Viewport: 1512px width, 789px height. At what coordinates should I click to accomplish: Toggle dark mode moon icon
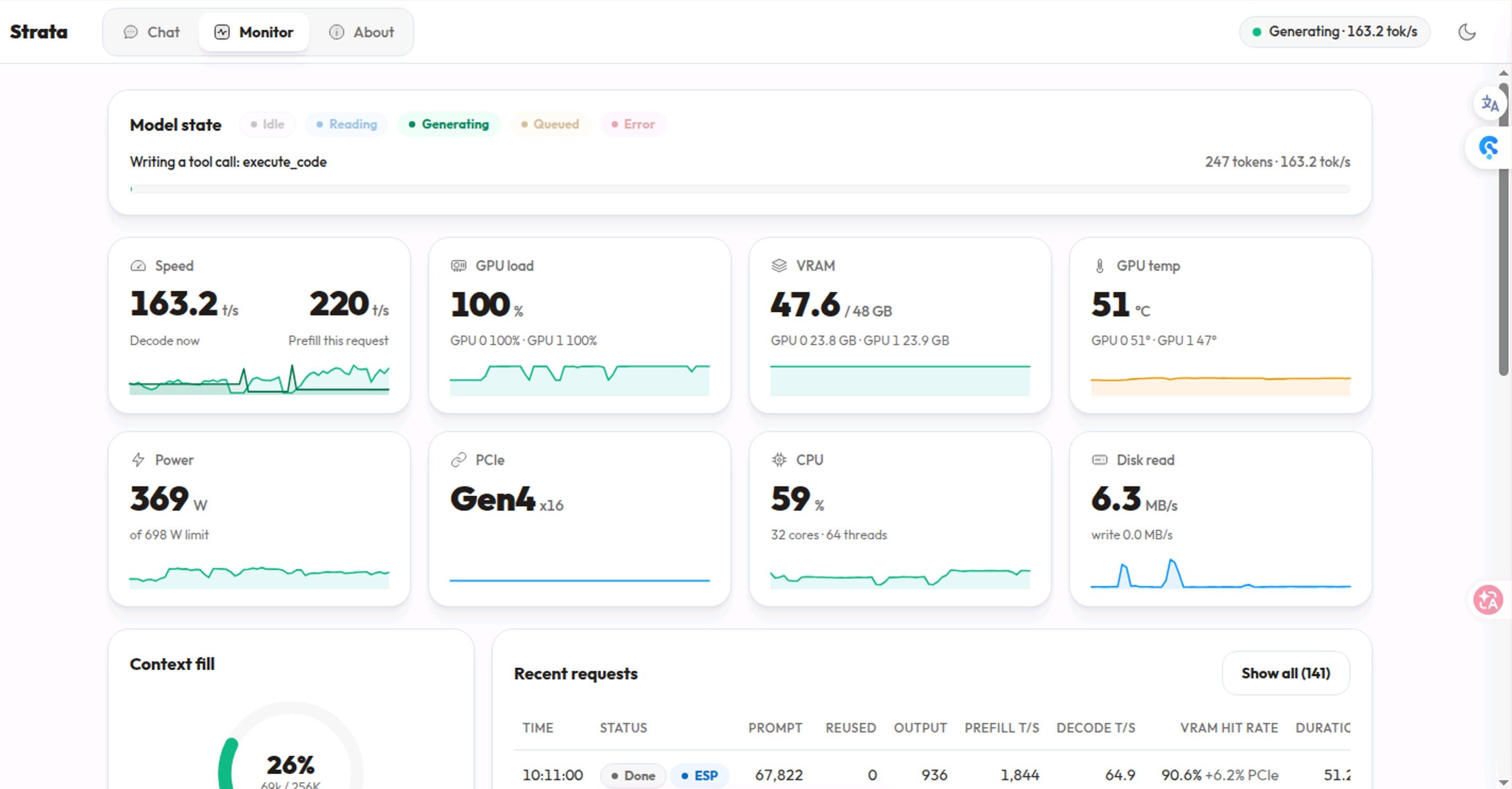click(x=1466, y=32)
